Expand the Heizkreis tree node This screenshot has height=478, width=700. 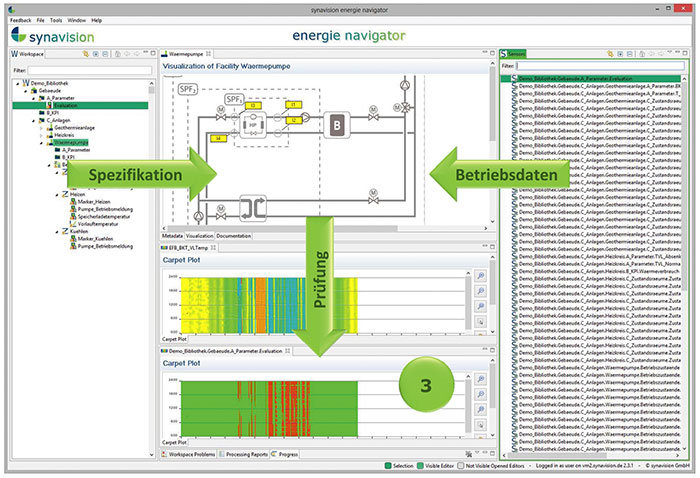tap(42, 135)
